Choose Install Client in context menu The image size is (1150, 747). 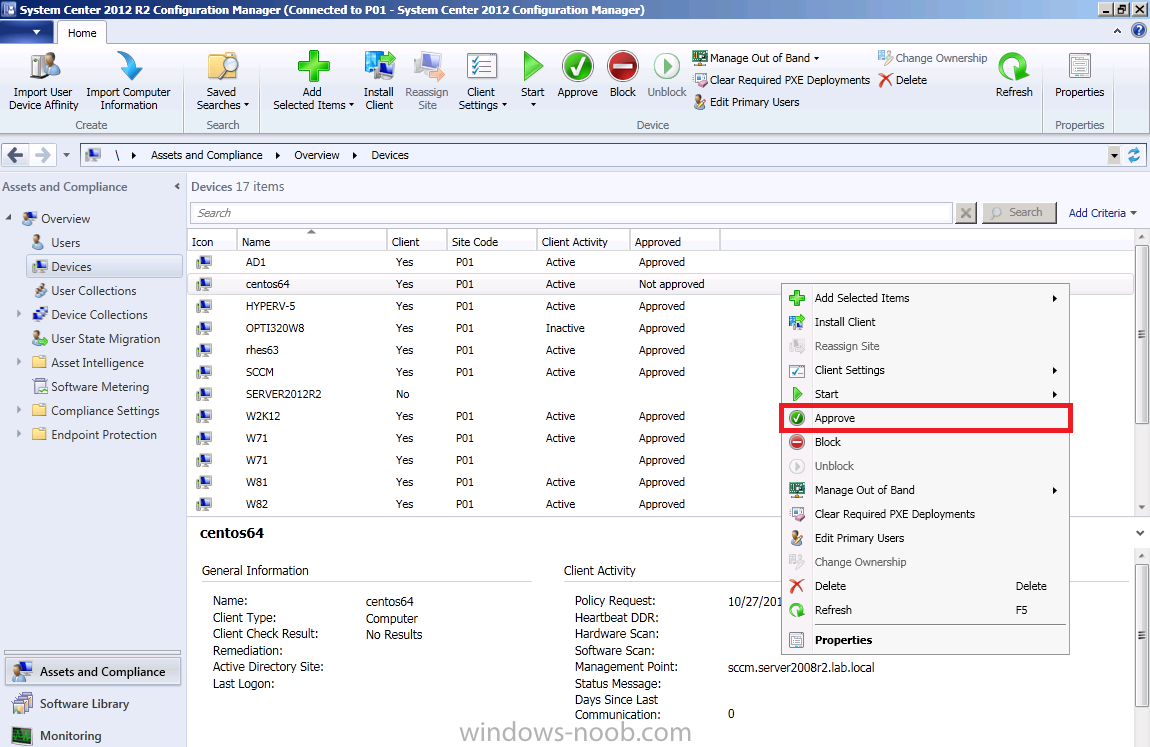click(x=926, y=322)
